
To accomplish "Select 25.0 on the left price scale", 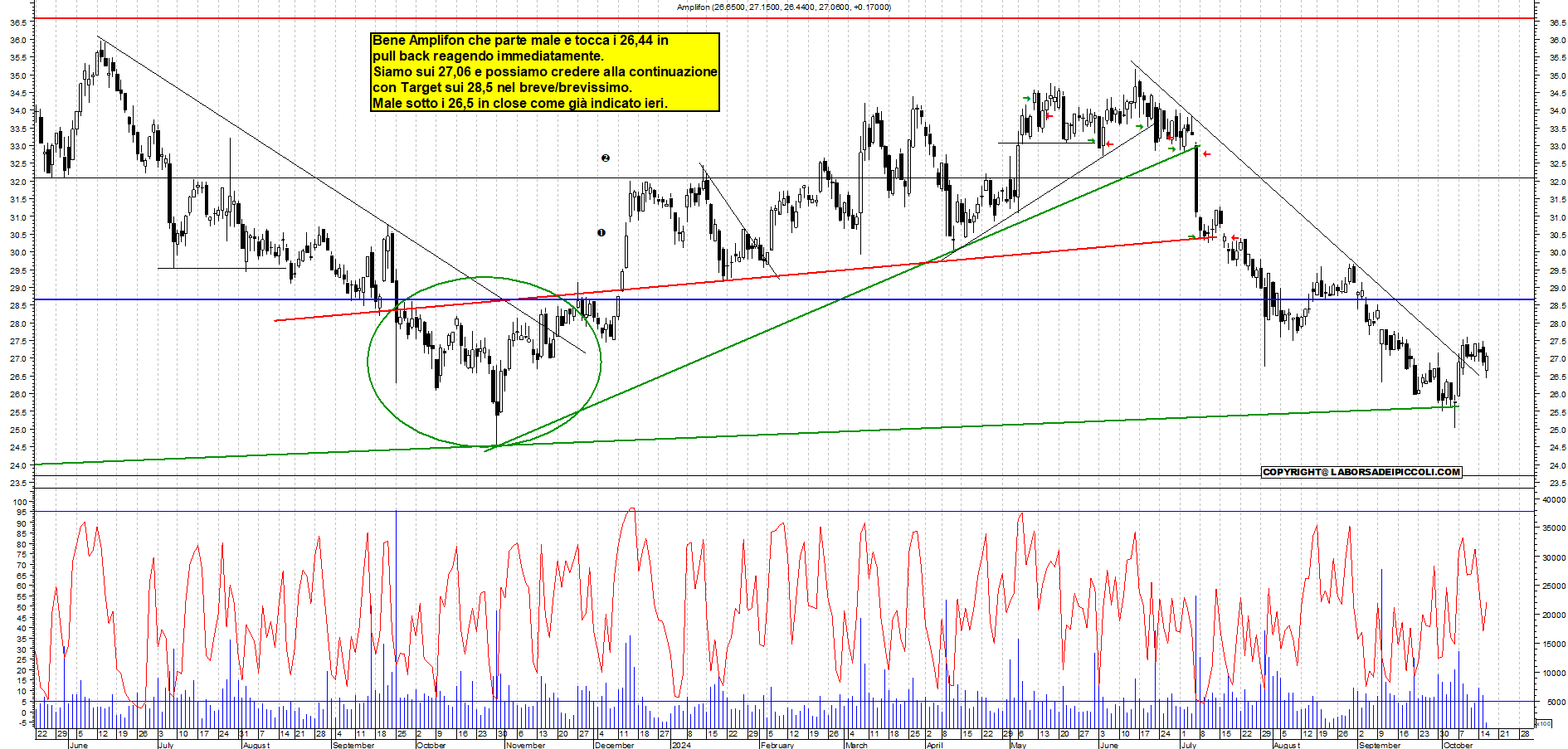I will [18, 430].
